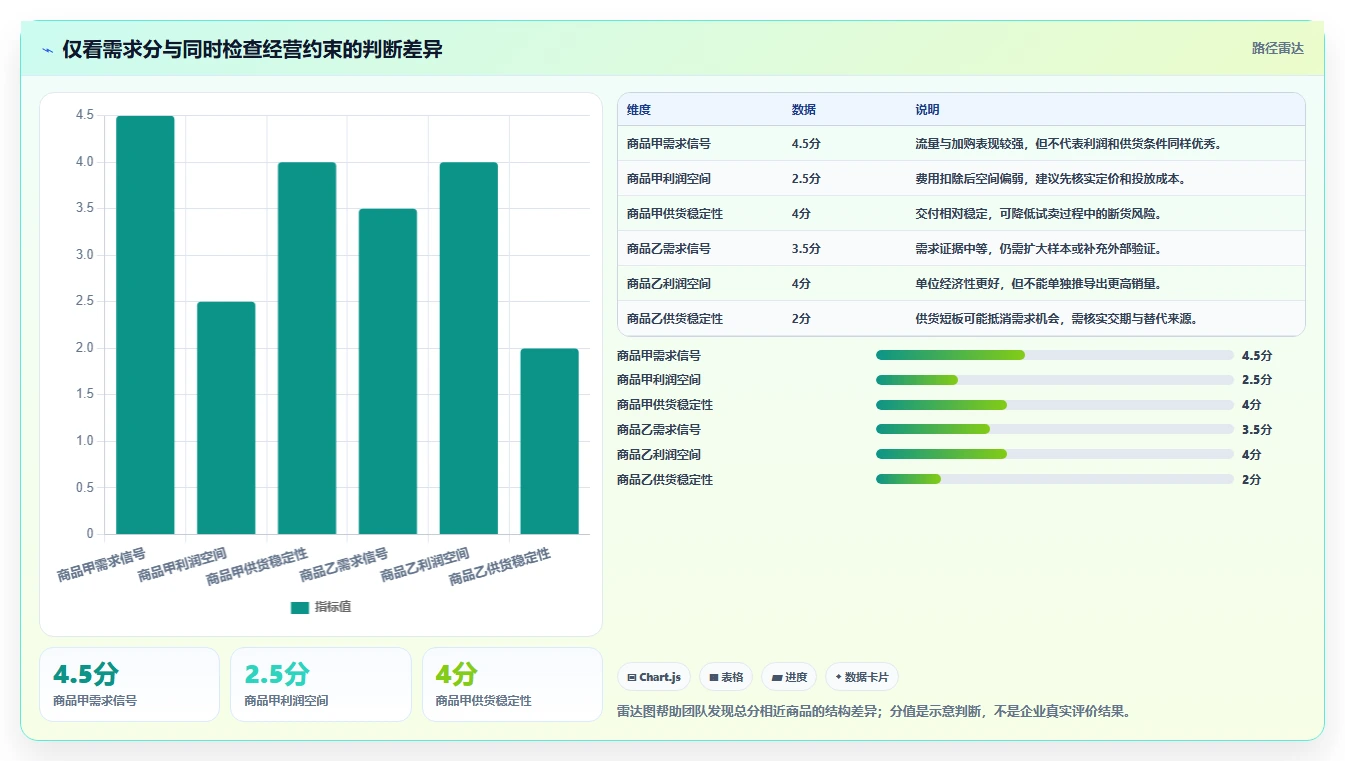Select the 表格 tag chip

pyautogui.click(x=726, y=677)
